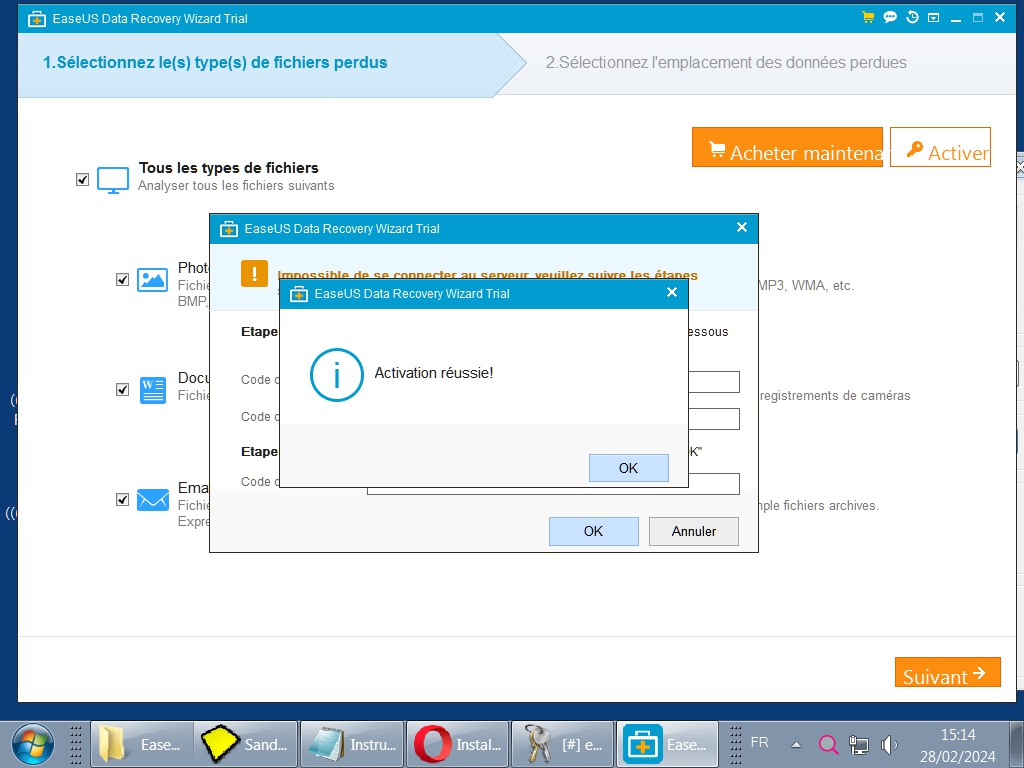Screen dimensions: 1024x768
Task: Click 'Activation réussie!' message text
Action: click(x=434, y=373)
